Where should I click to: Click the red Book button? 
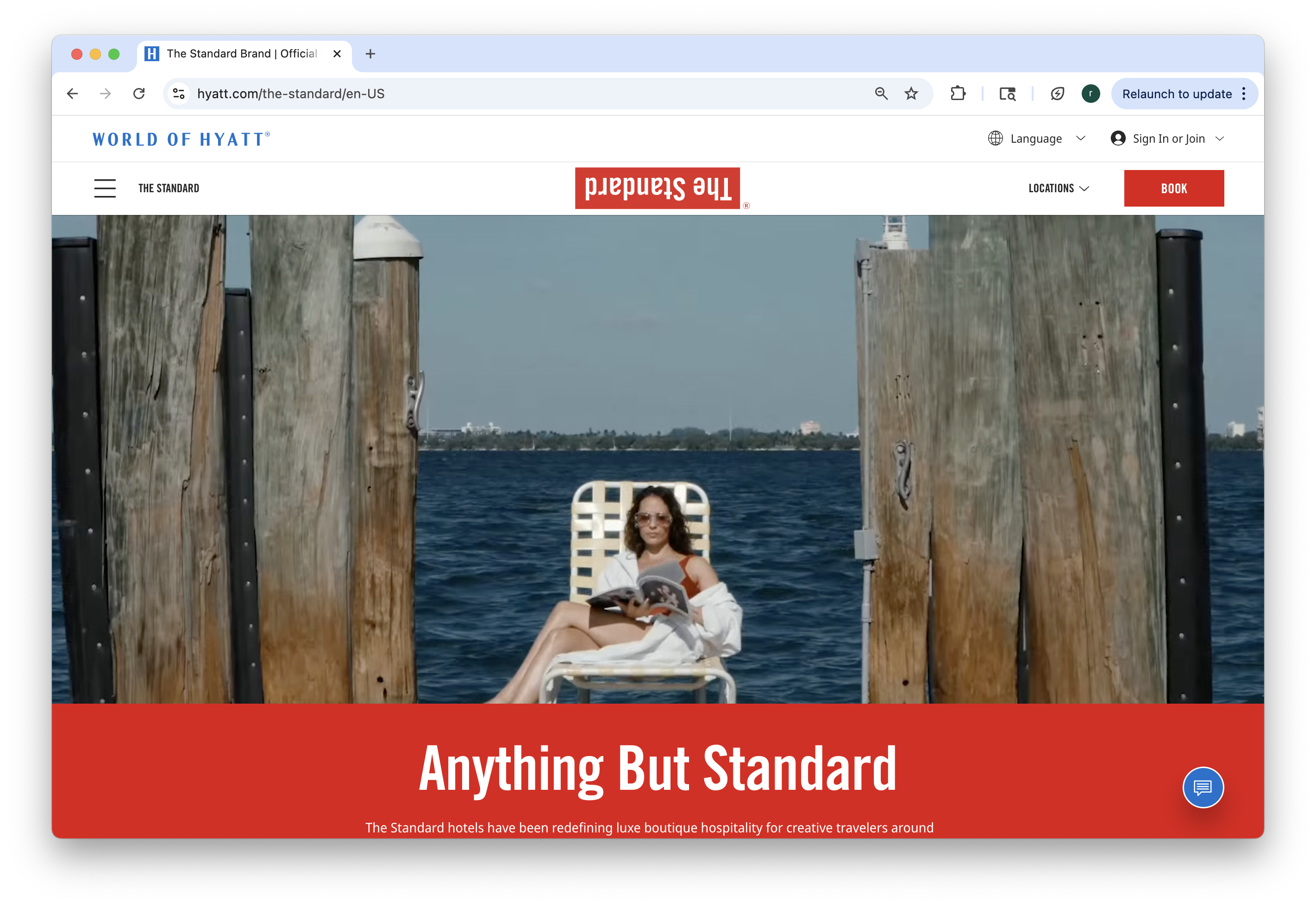pos(1173,188)
